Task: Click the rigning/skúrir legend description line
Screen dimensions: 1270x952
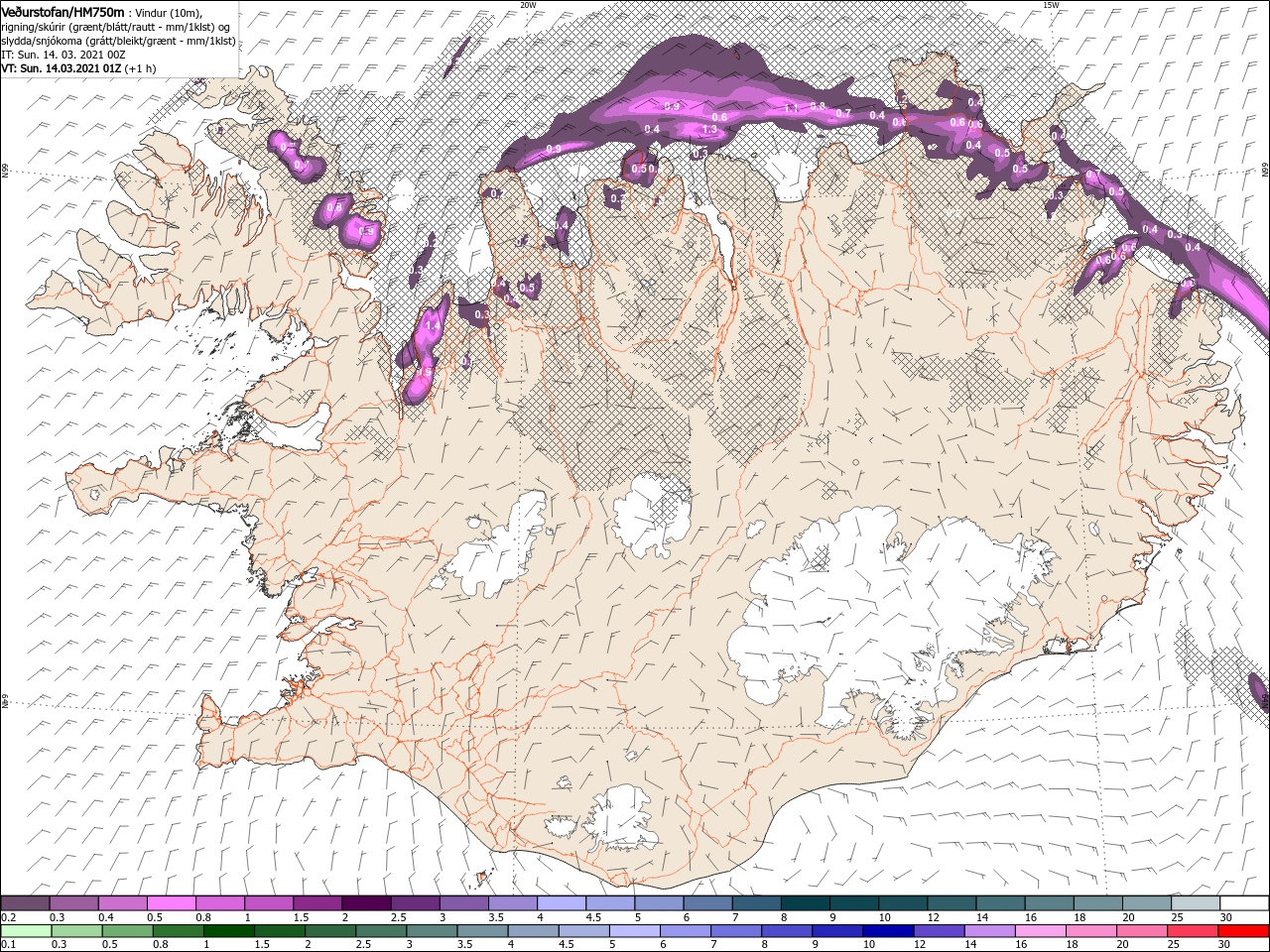Action: pyautogui.click(x=115, y=27)
